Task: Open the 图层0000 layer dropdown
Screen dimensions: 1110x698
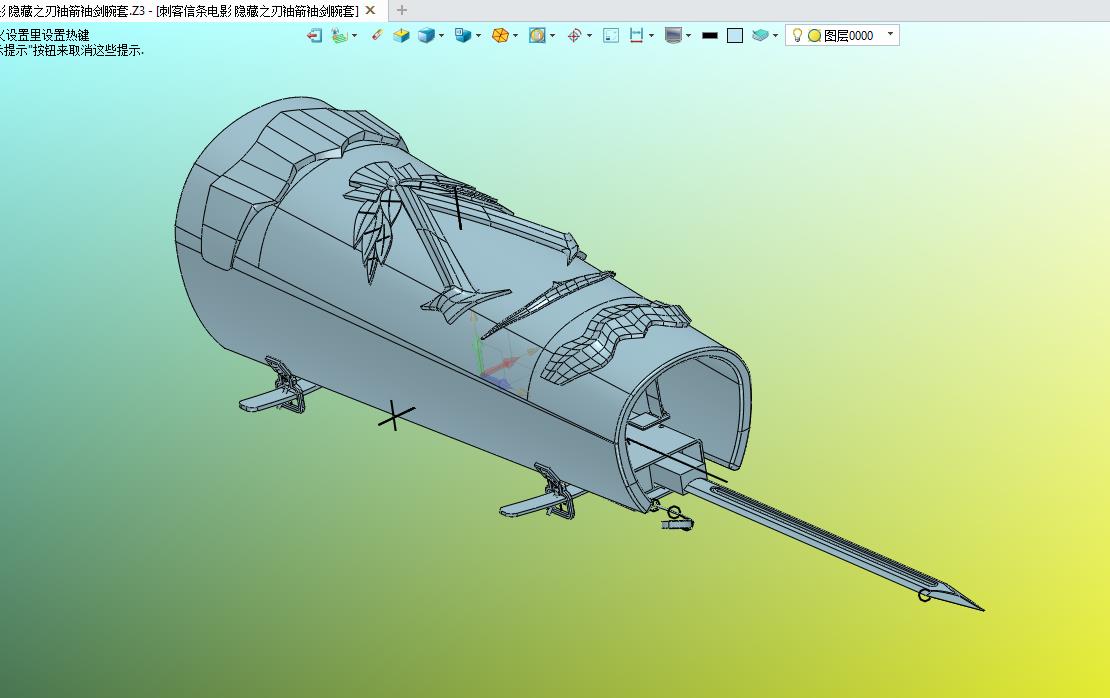Action: pos(890,34)
